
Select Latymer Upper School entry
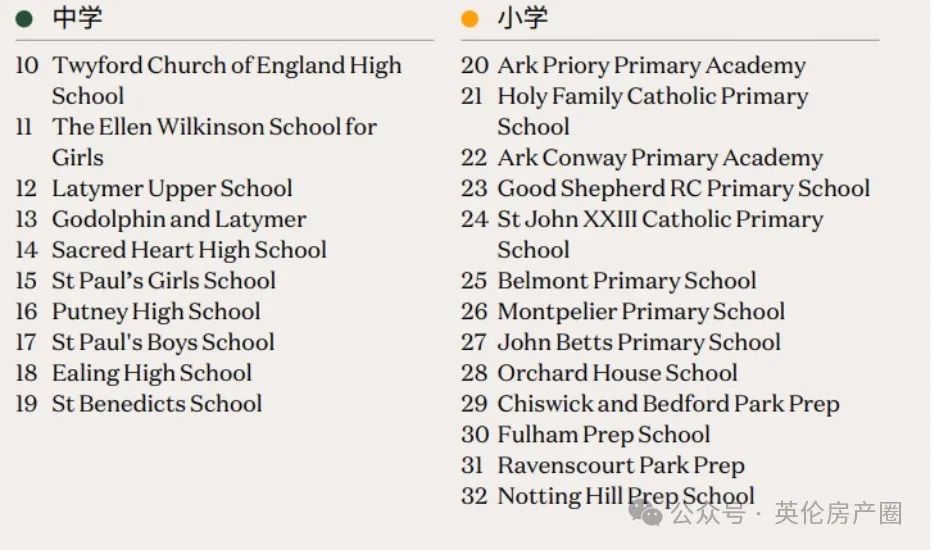click(172, 188)
